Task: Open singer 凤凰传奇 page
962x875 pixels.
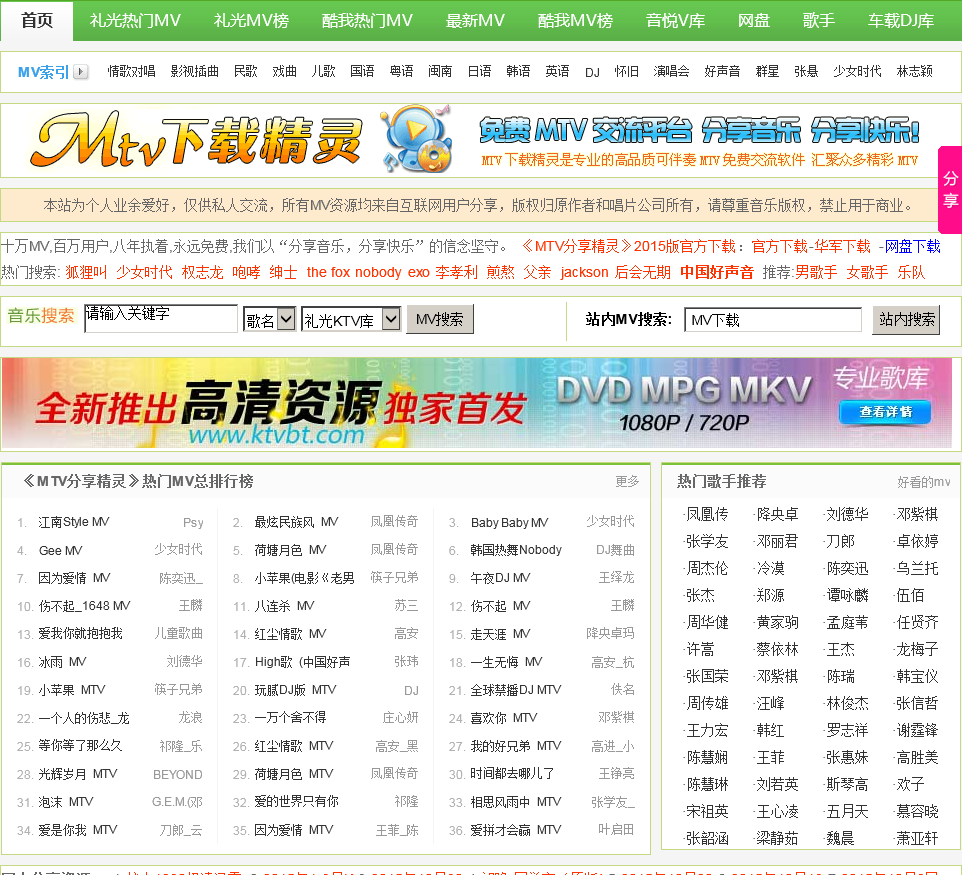Action: point(707,514)
